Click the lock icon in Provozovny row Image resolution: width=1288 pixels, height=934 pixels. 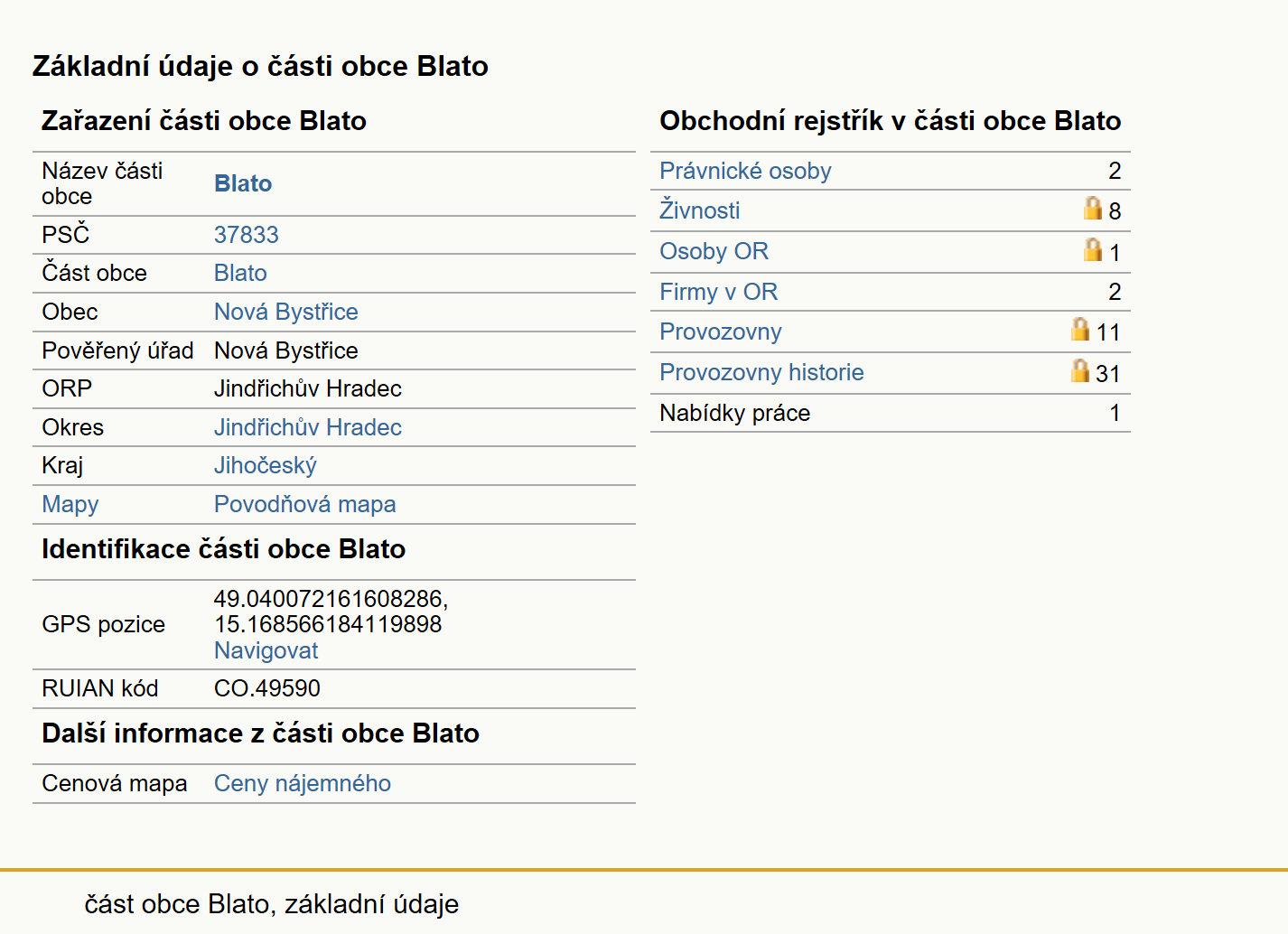click(1080, 329)
